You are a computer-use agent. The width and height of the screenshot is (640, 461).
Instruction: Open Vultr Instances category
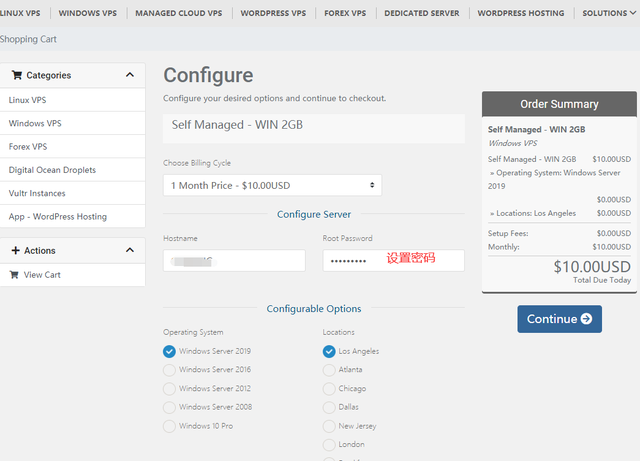point(73,193)
